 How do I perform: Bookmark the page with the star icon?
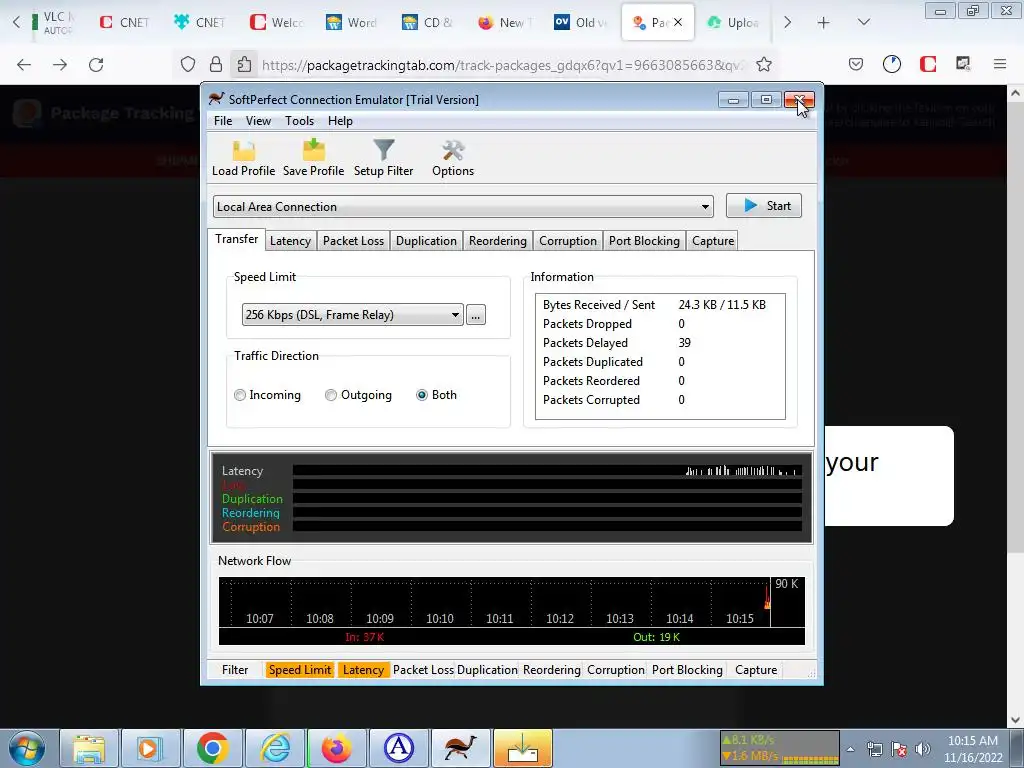tap(763, 65)
